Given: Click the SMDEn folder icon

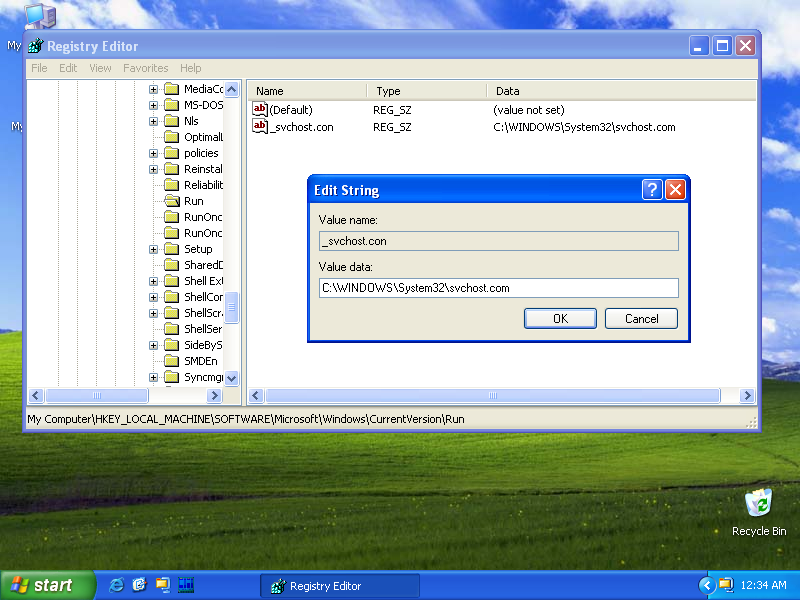Looking at the screenshot, I should 171,361.
